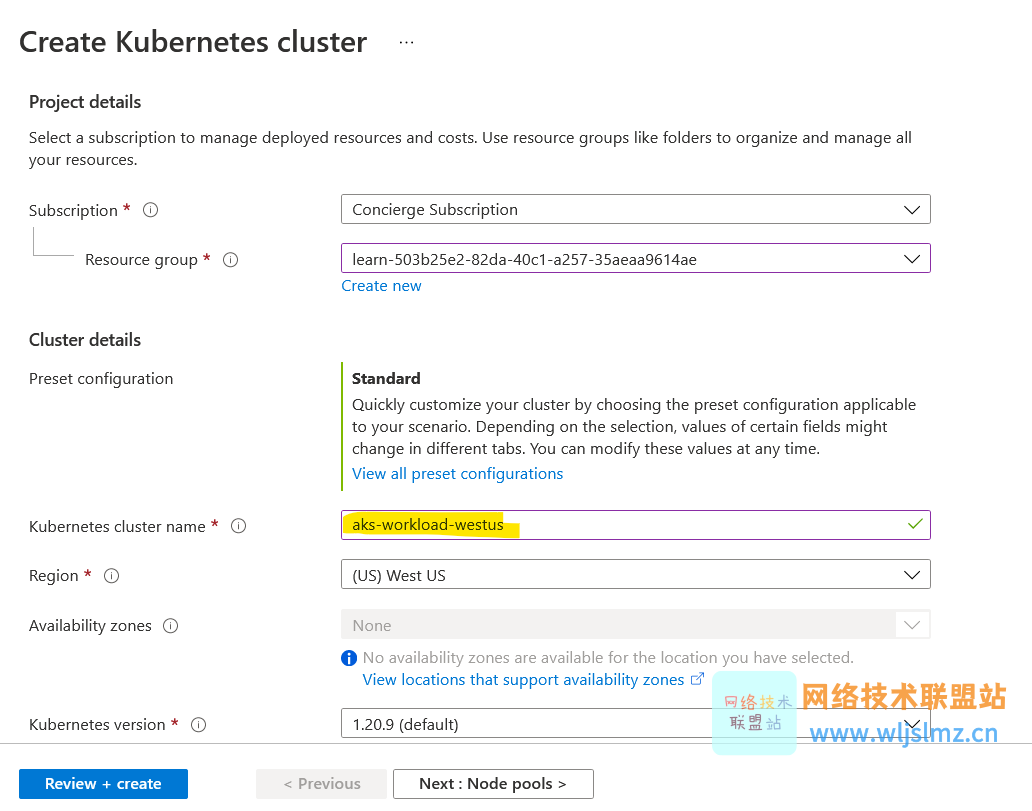Open the Region dropdown showing West US
The height and width of the screenshot is (811, 1032).
click(x=635, y=575)
